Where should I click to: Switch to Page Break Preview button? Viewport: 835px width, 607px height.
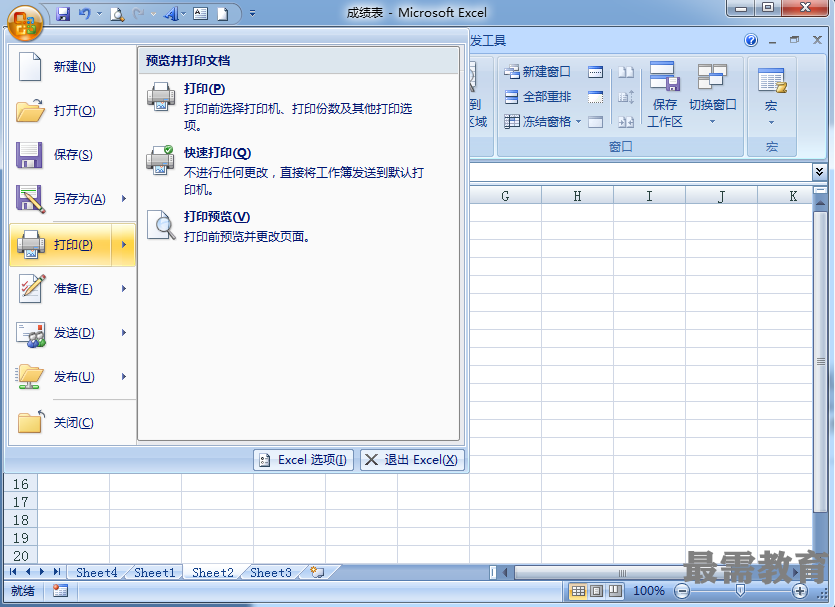pos(615,590)
